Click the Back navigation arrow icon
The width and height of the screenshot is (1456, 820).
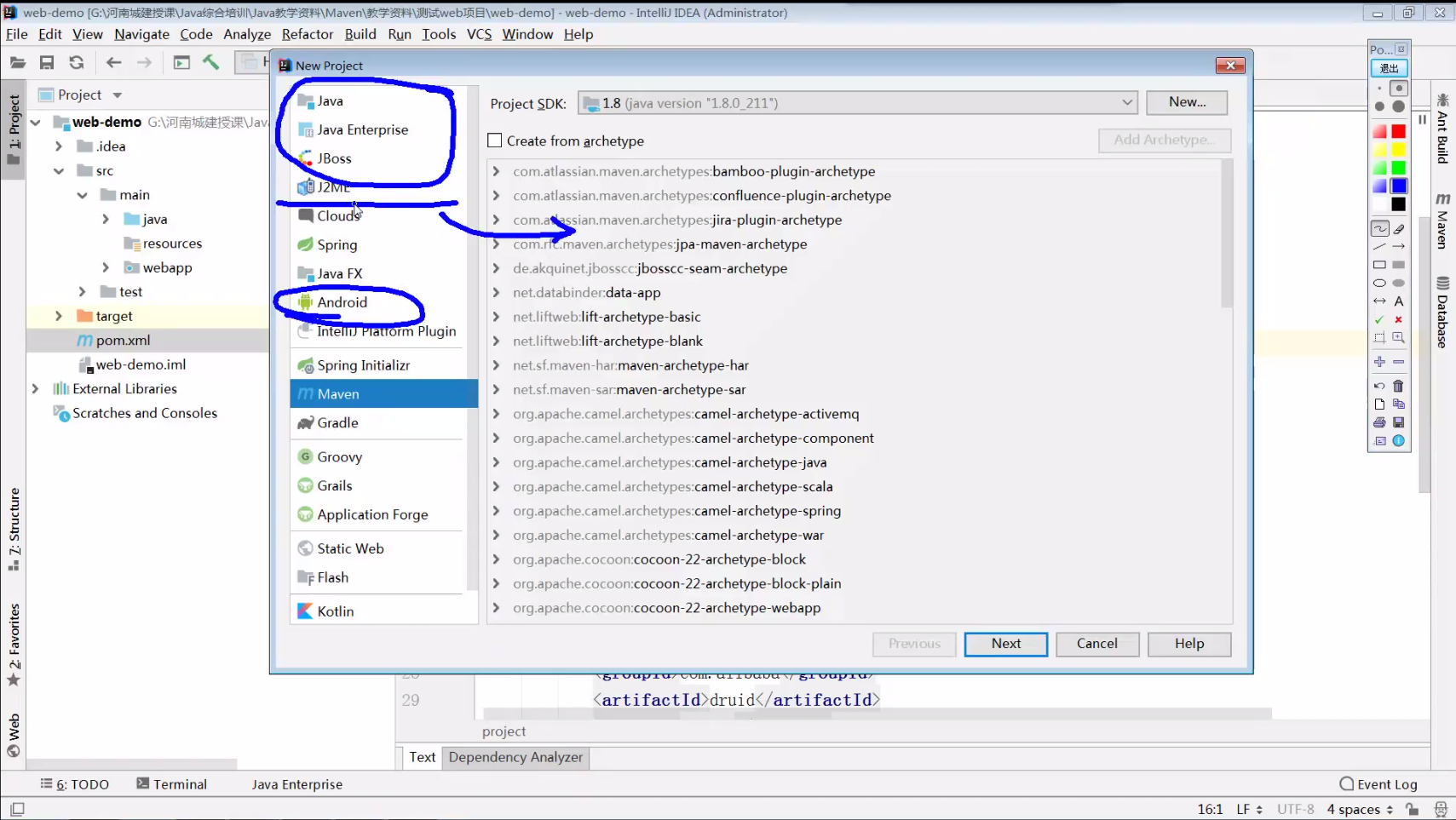tap(113, 62)
